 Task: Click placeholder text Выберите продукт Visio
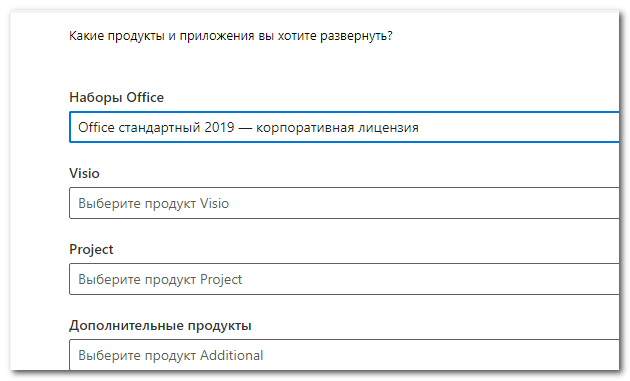153,203
